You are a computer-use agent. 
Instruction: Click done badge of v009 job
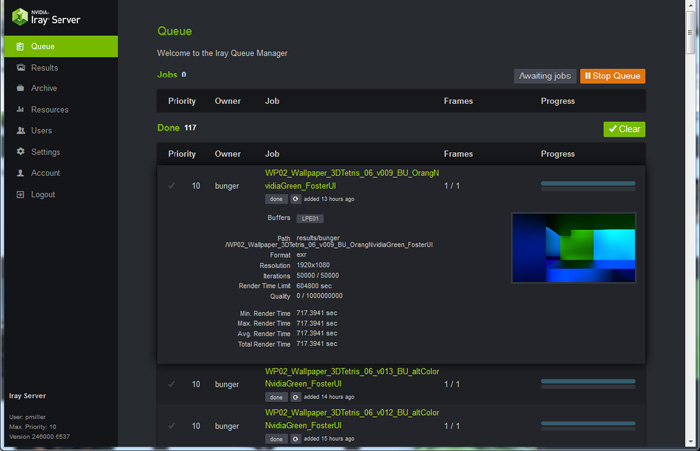[x=276, y=199]
